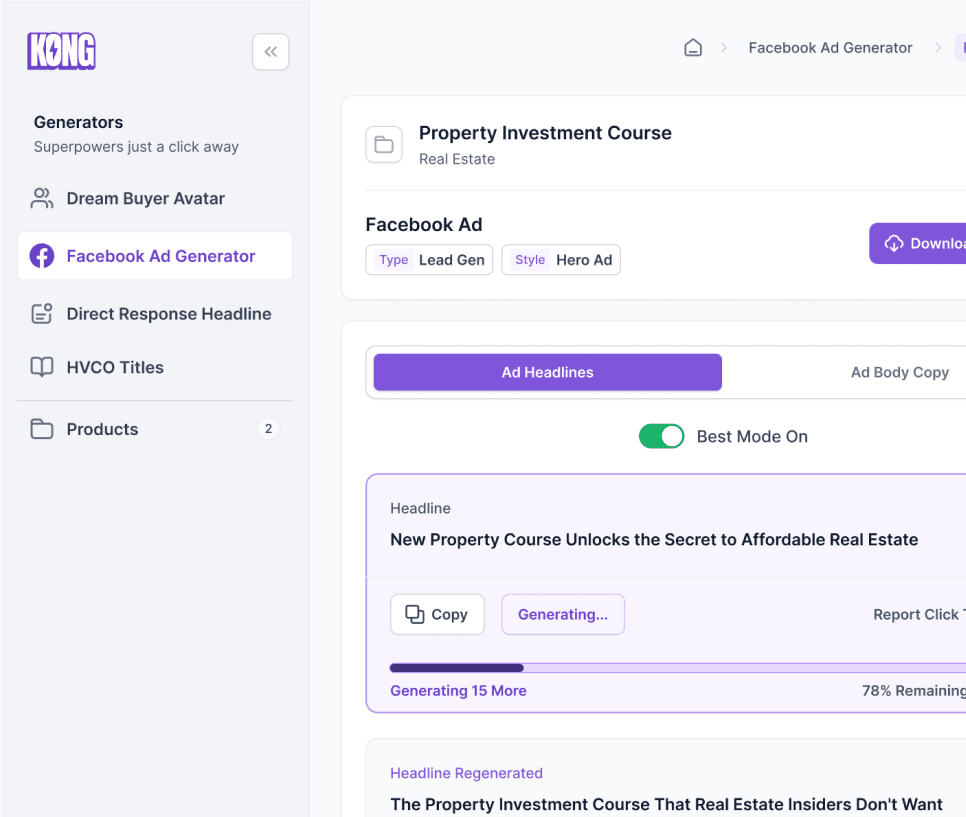The image size is (966, 817).
Task: Click the folder icon beside Property Investment Course
Action: [384, 145]
